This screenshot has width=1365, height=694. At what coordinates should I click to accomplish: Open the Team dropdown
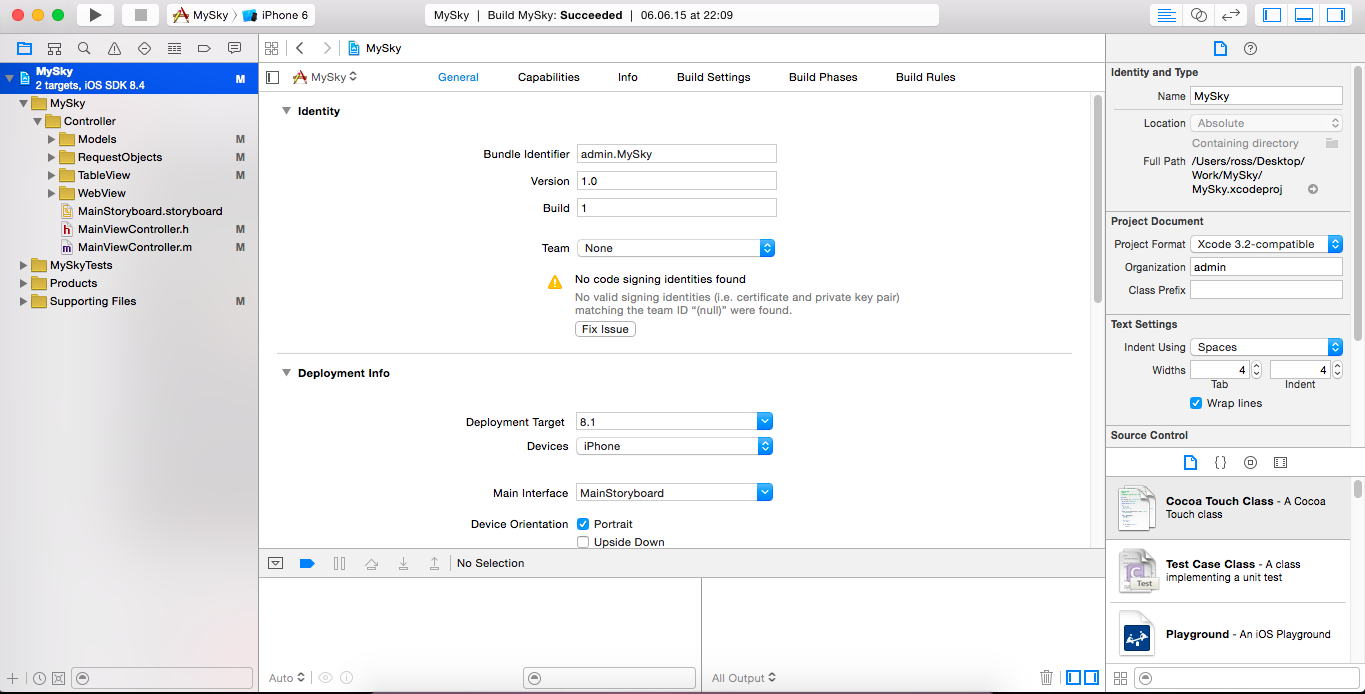click(676, 248)
